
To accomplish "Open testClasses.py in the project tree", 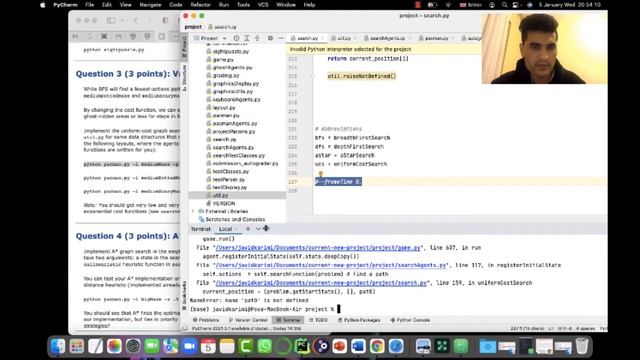I will [231, 171].
